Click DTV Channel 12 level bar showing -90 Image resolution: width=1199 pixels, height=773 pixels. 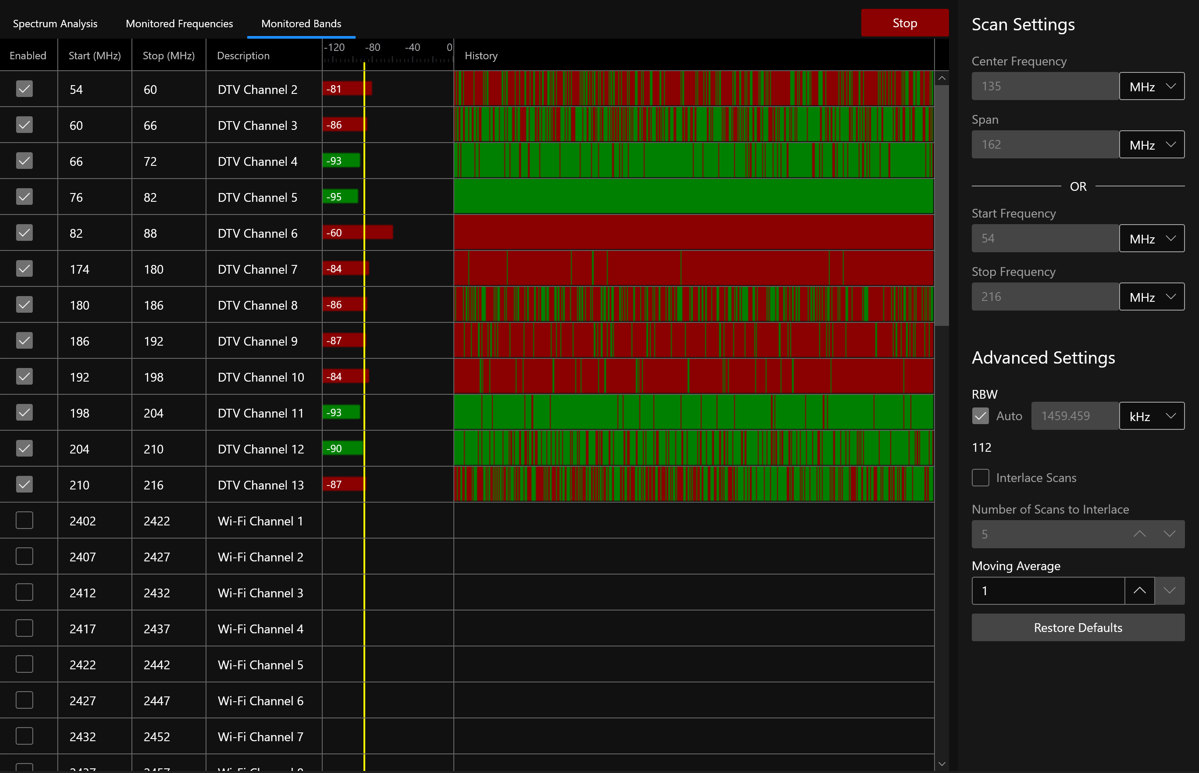[x=343, y=448]
